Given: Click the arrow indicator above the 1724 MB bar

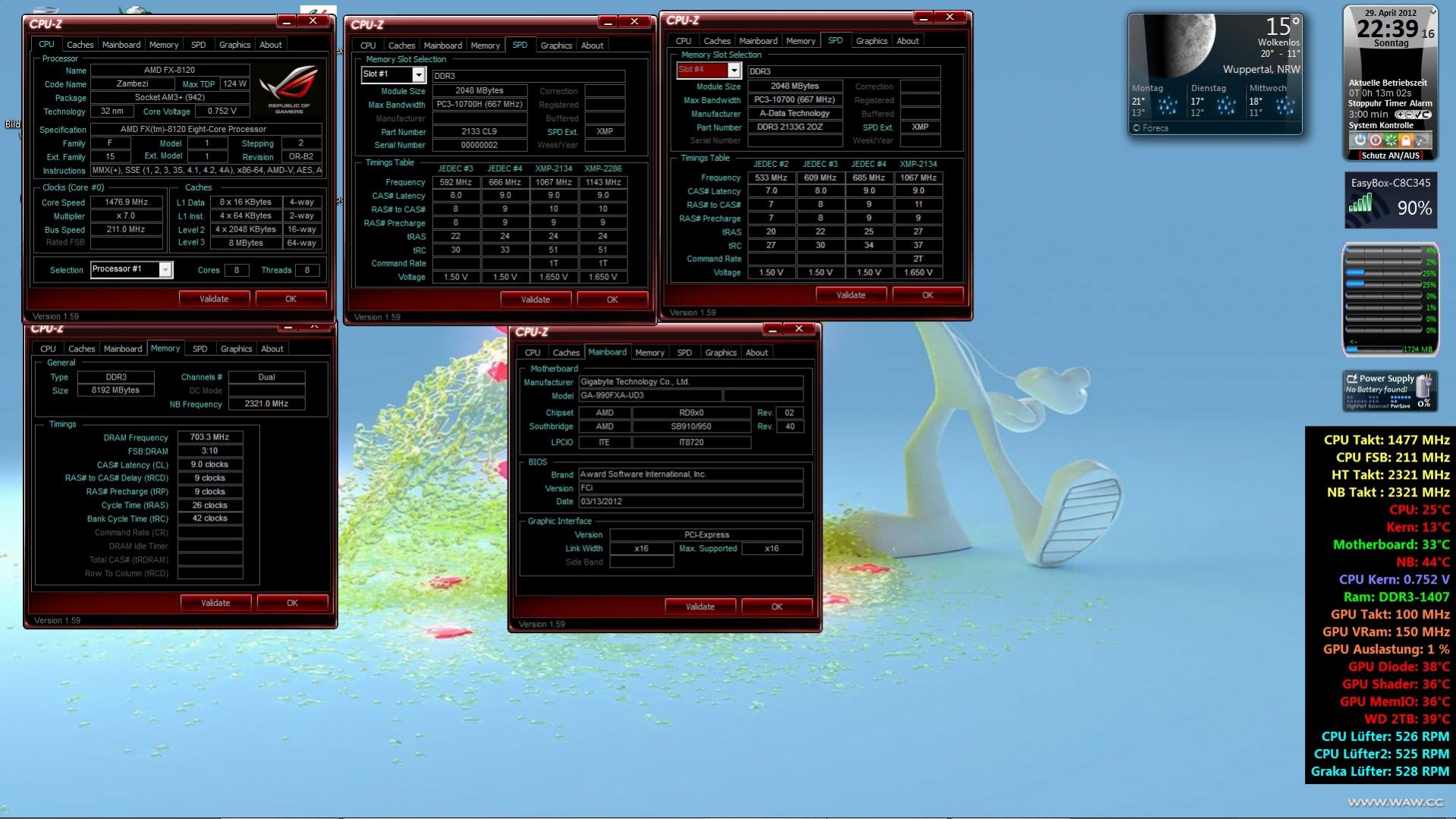Looking at the screenshot, I should pos(1354,342).
